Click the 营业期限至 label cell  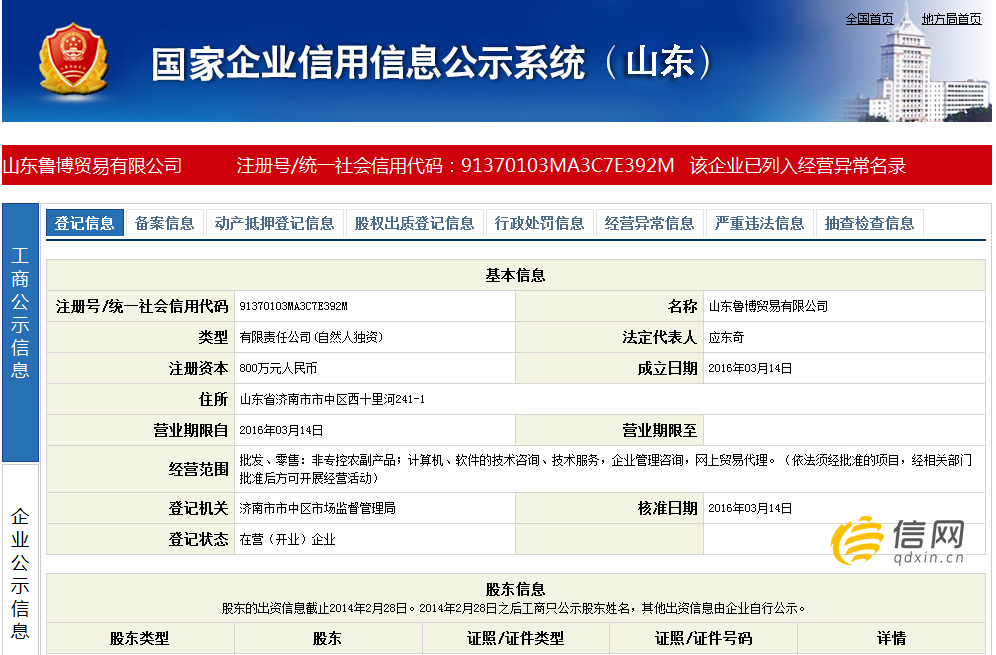pos(609,431)
